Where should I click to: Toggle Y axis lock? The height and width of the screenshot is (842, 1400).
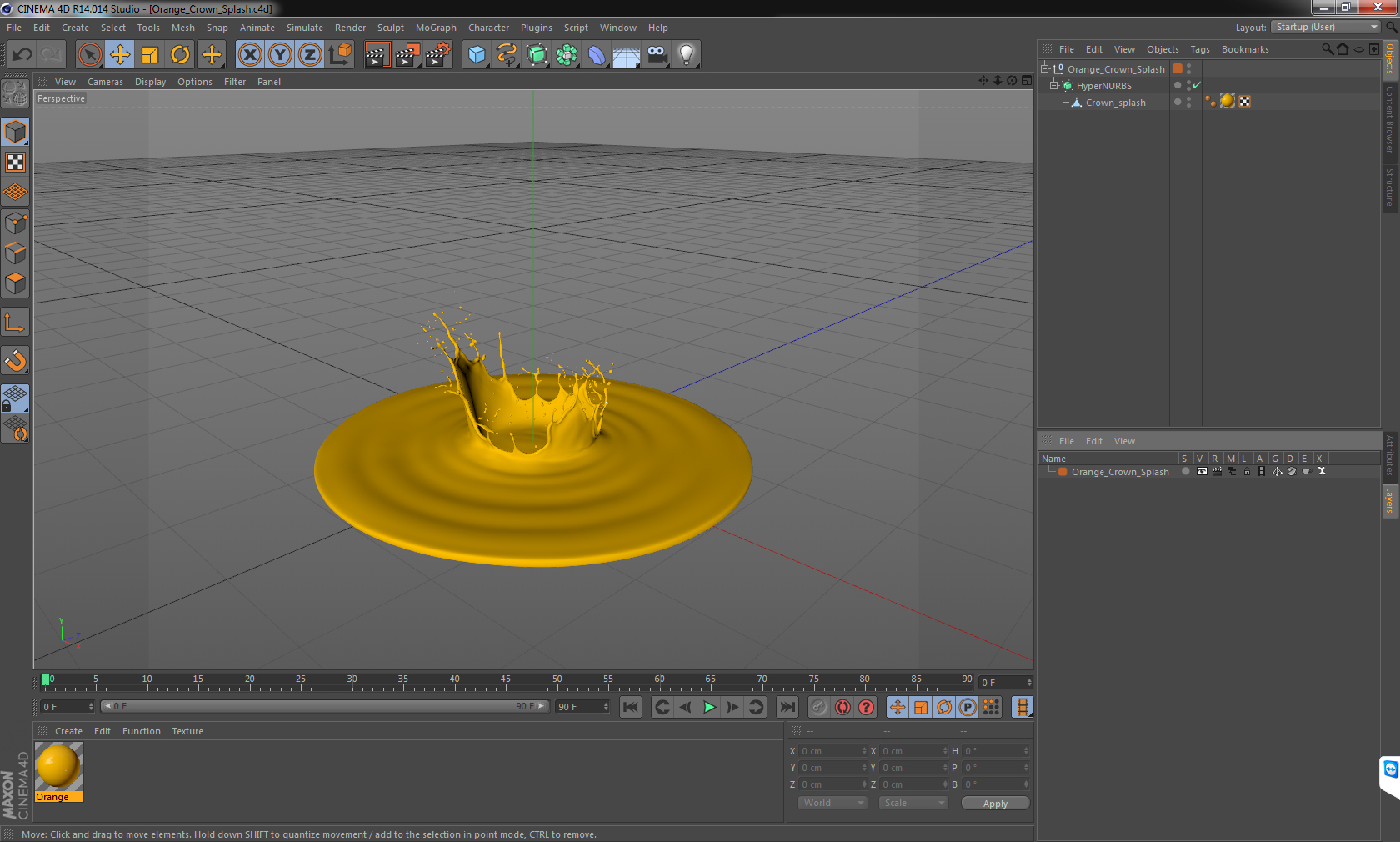click(x=280, y=55)
